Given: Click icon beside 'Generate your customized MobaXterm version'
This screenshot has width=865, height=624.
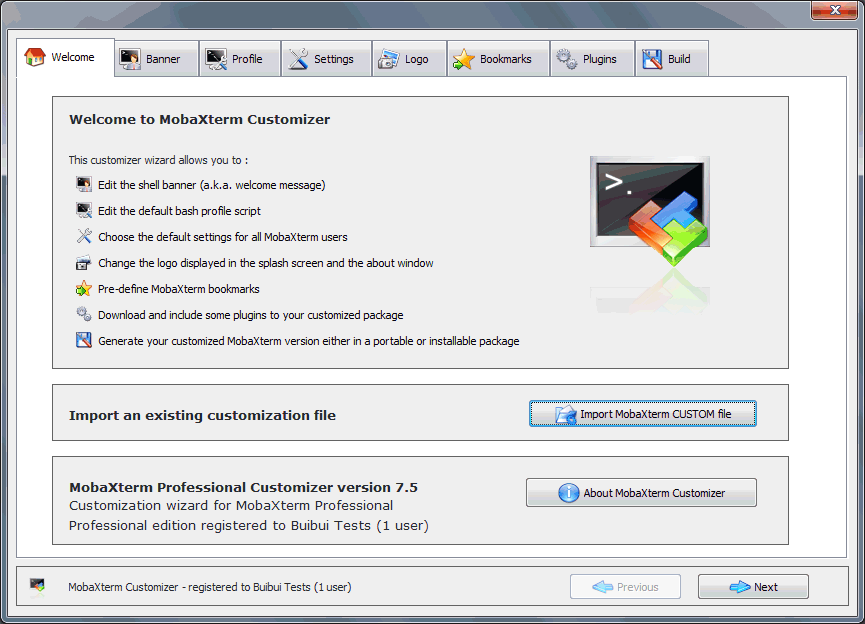Looking at the screenshot, I should 84,340.
